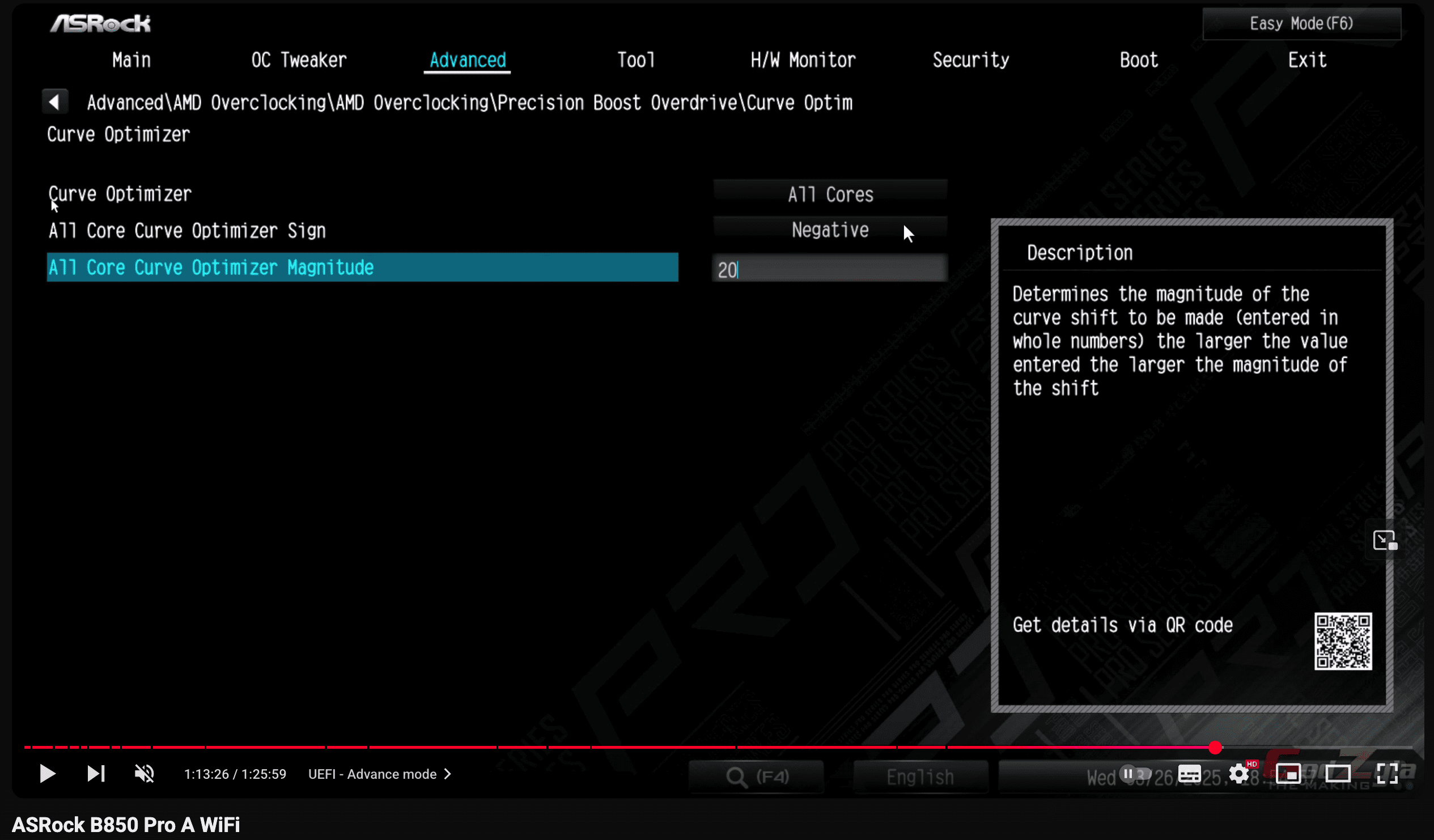Click the overlay icon at right edge
This screenshot has width=1434, height=840.
[1385, 540]
